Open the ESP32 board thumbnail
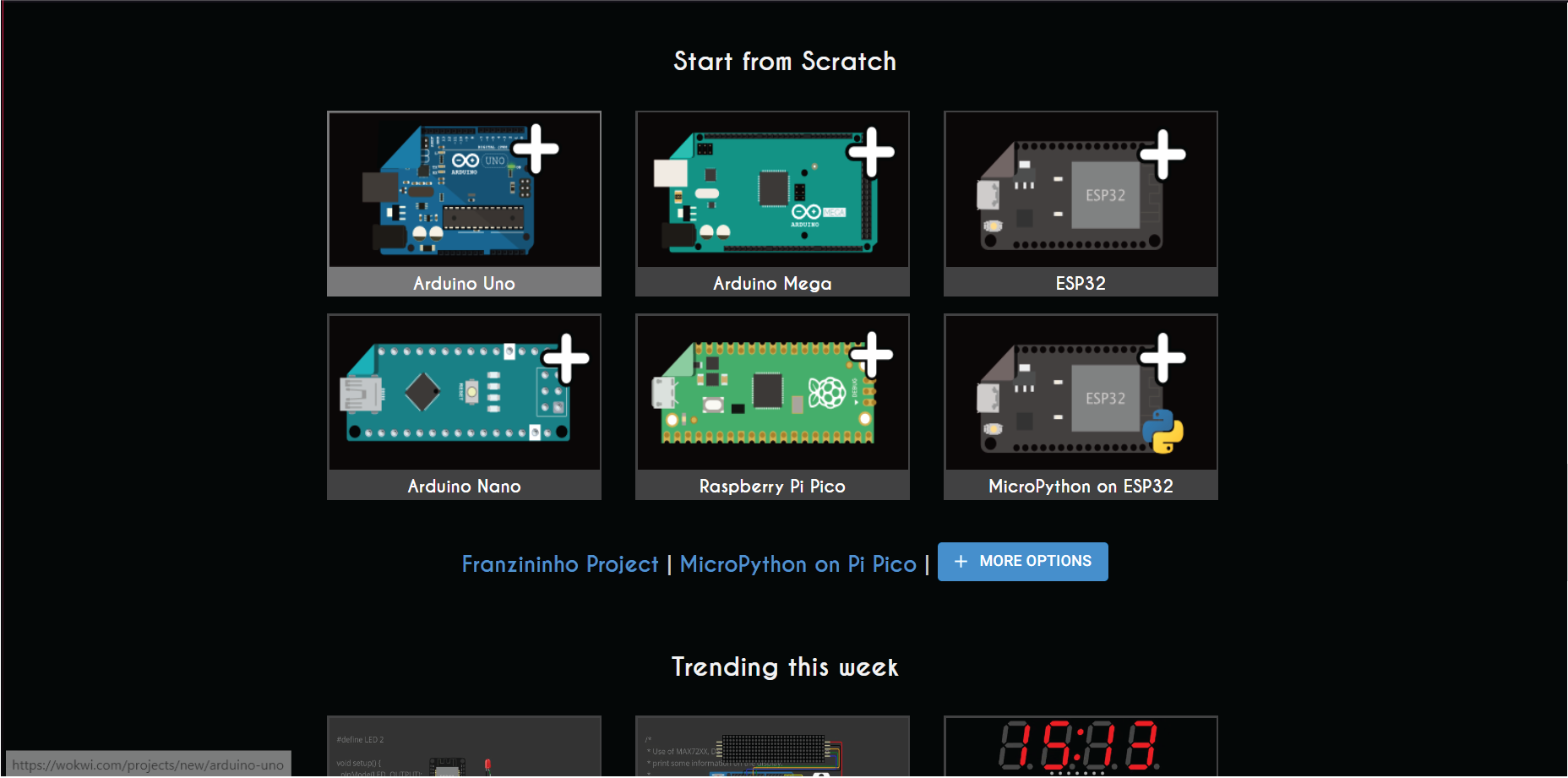Viewport: 1568px width, 778px height. coord(1081,190)
